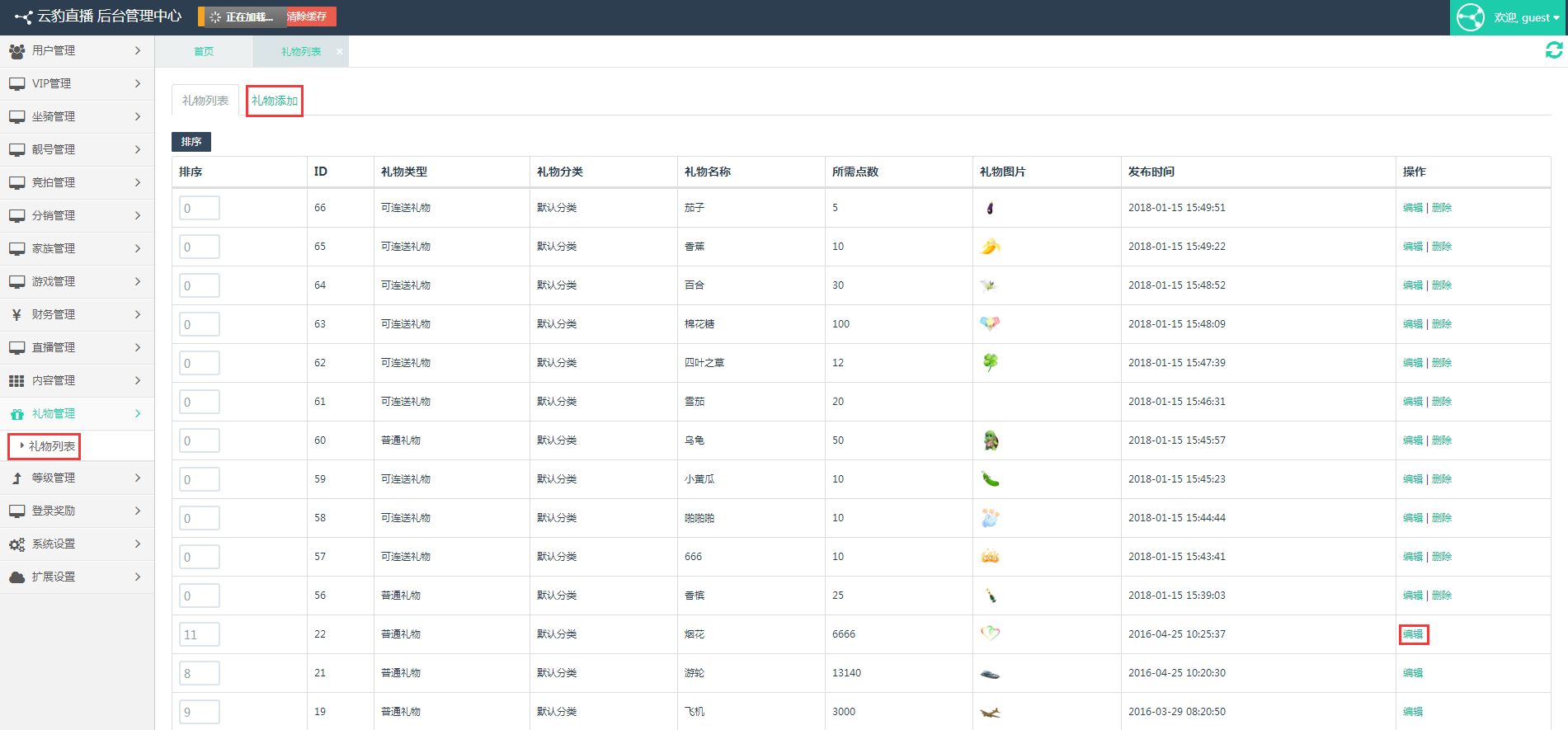Click the 飞机 airplane gift image

point(990,712)
